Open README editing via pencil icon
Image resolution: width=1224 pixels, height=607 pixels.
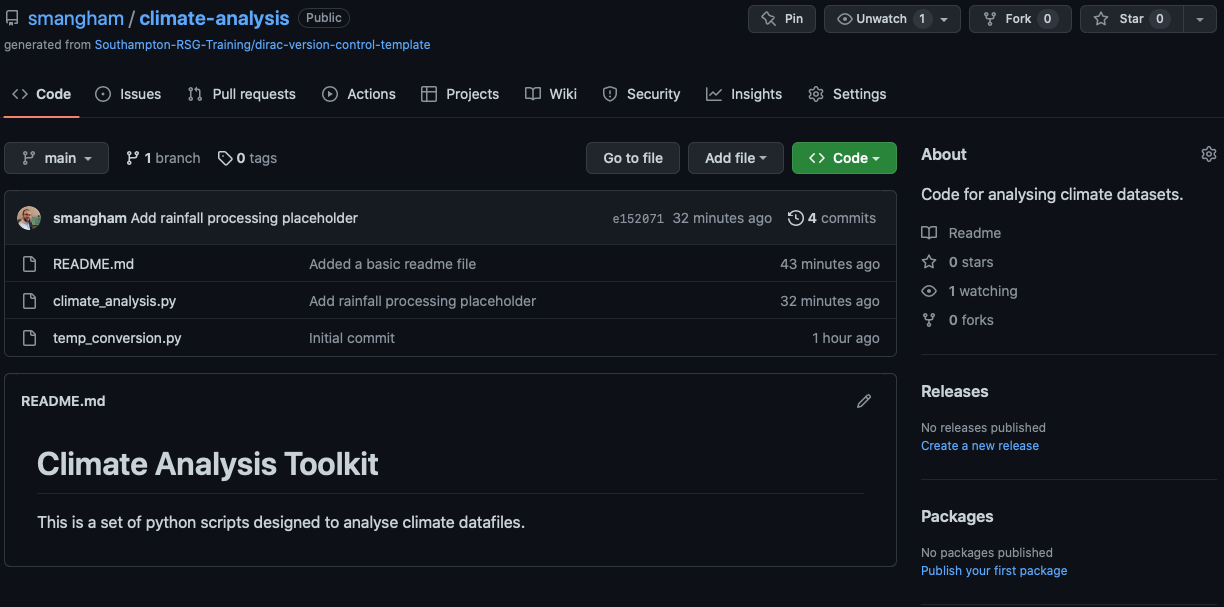tap(864, 400)
